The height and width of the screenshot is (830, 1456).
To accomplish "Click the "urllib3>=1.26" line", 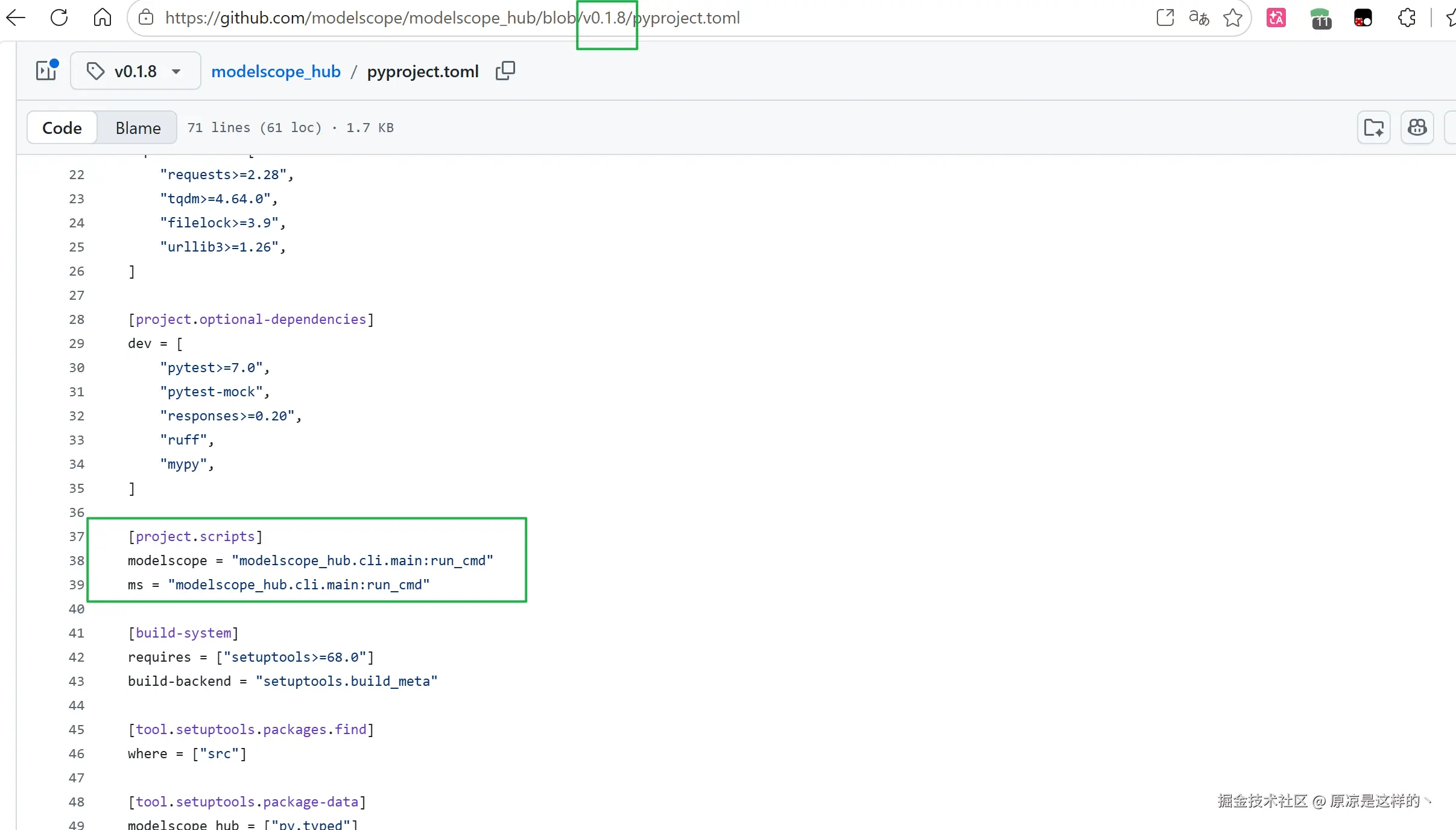I will [223, 247].
